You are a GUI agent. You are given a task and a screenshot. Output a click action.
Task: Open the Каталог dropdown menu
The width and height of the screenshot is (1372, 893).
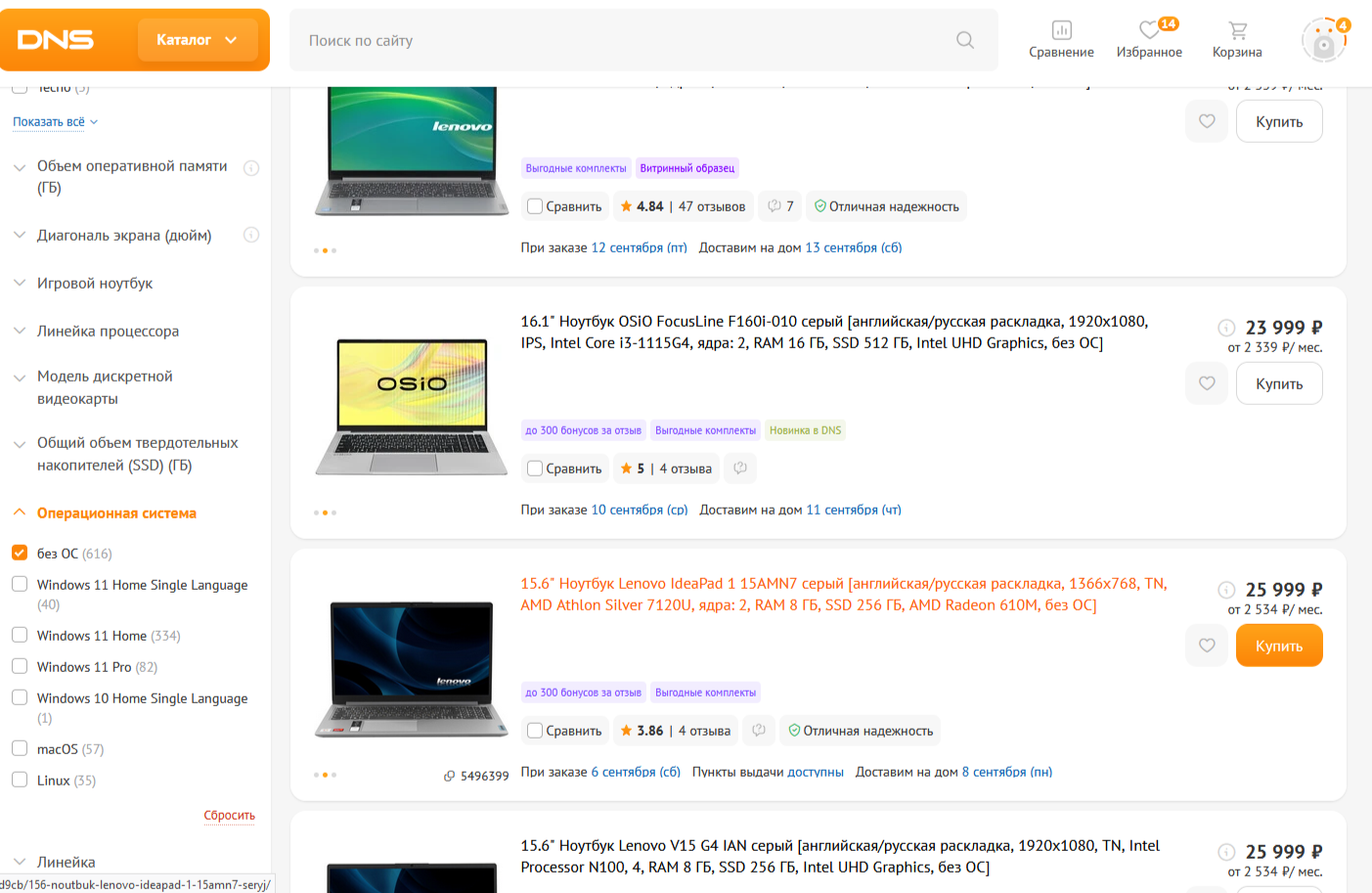197,40
